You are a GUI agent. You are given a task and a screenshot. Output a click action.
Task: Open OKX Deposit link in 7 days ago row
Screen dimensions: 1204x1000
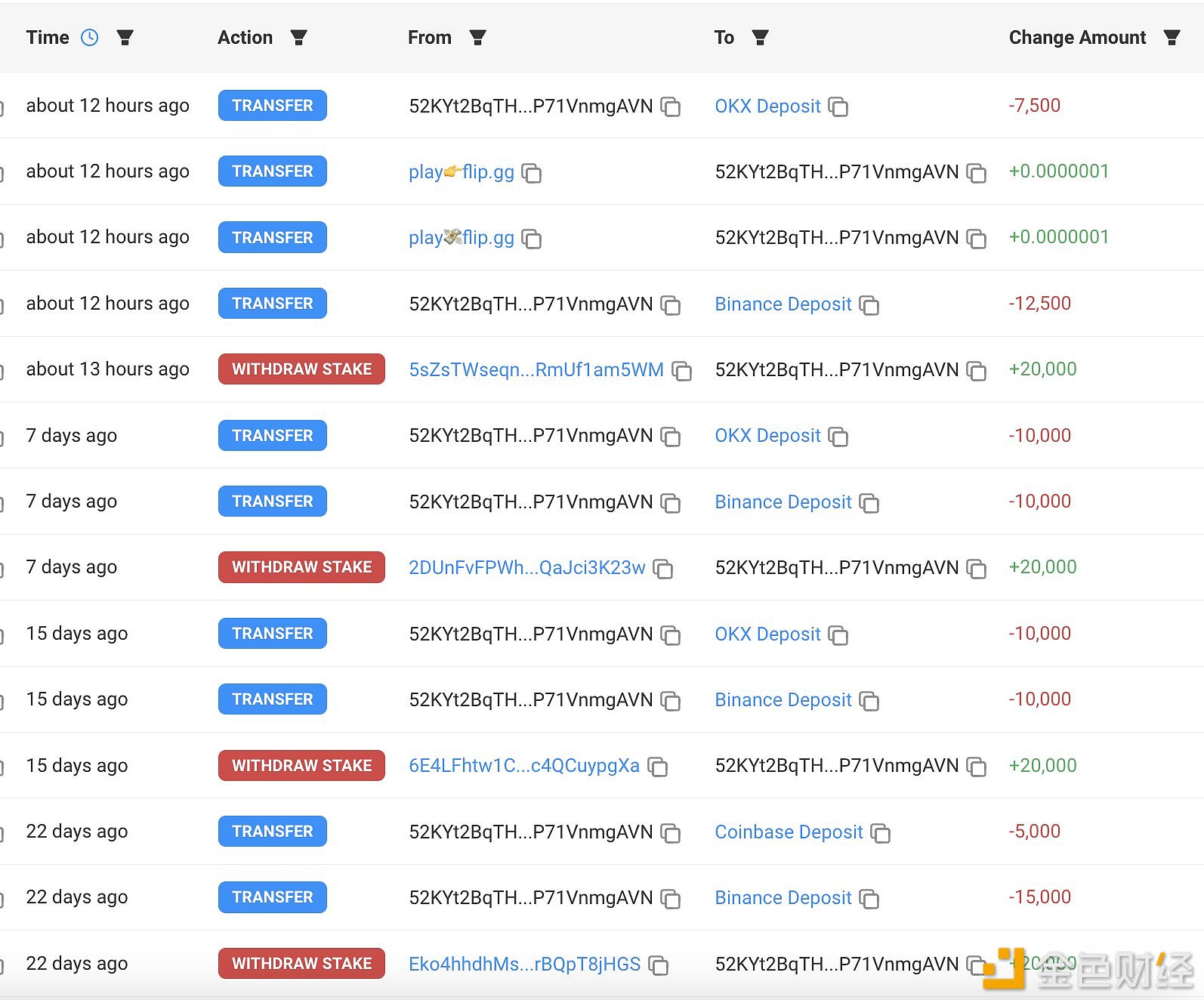767,436
